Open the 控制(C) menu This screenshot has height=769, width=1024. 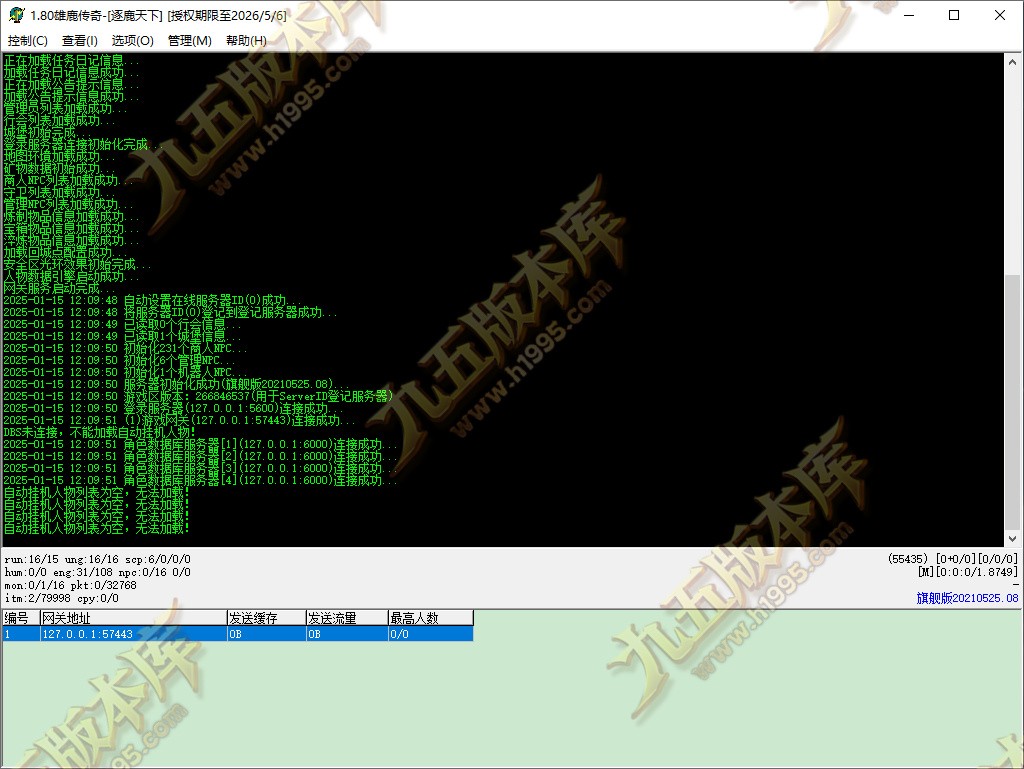pyautogui.click(x=27, y=40)
